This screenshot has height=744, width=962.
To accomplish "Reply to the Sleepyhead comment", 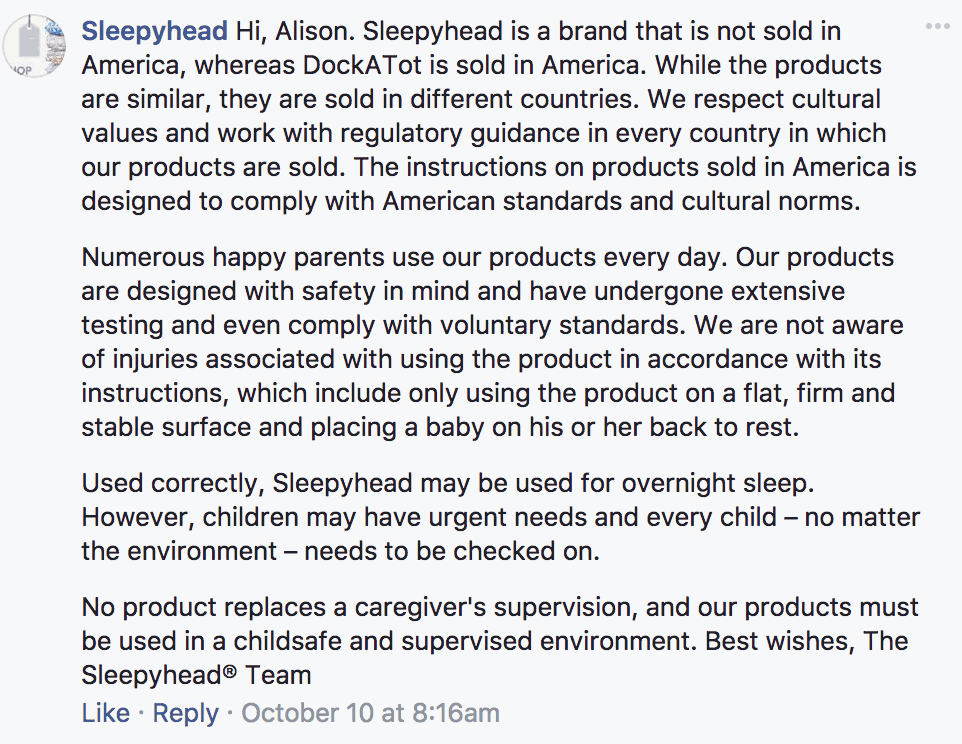I will (186, 713).
